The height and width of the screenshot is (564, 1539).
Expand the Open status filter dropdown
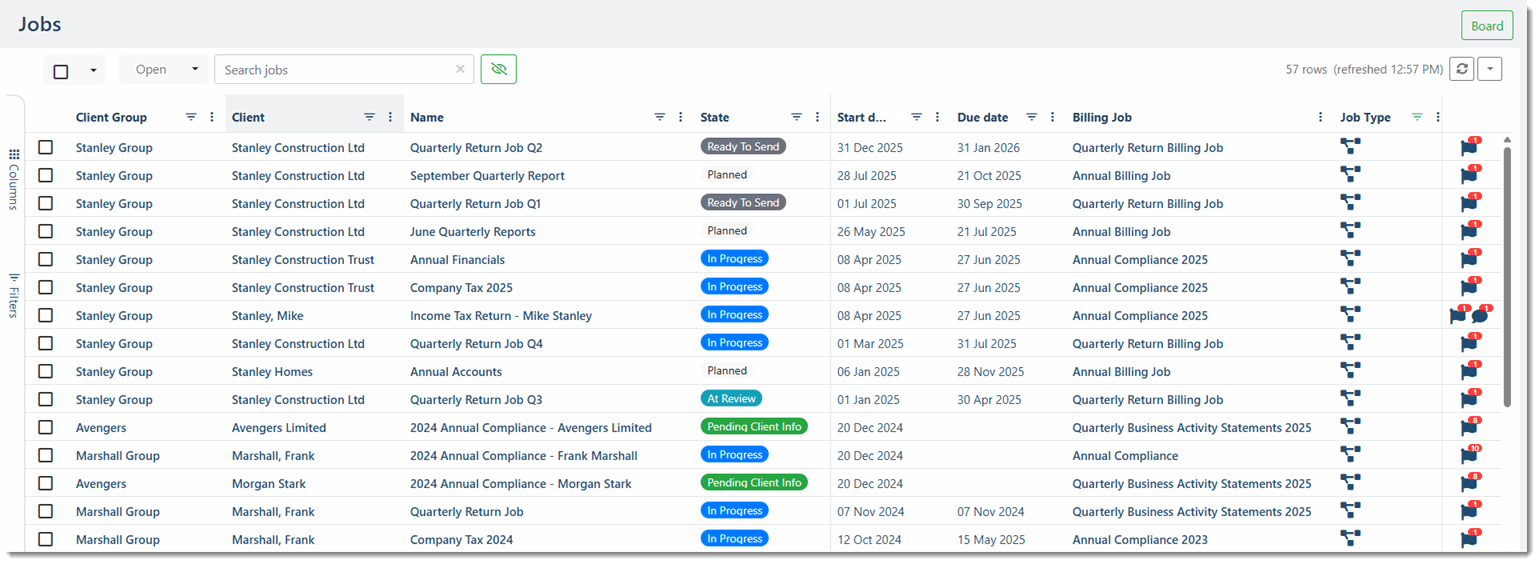coord(164,69)
